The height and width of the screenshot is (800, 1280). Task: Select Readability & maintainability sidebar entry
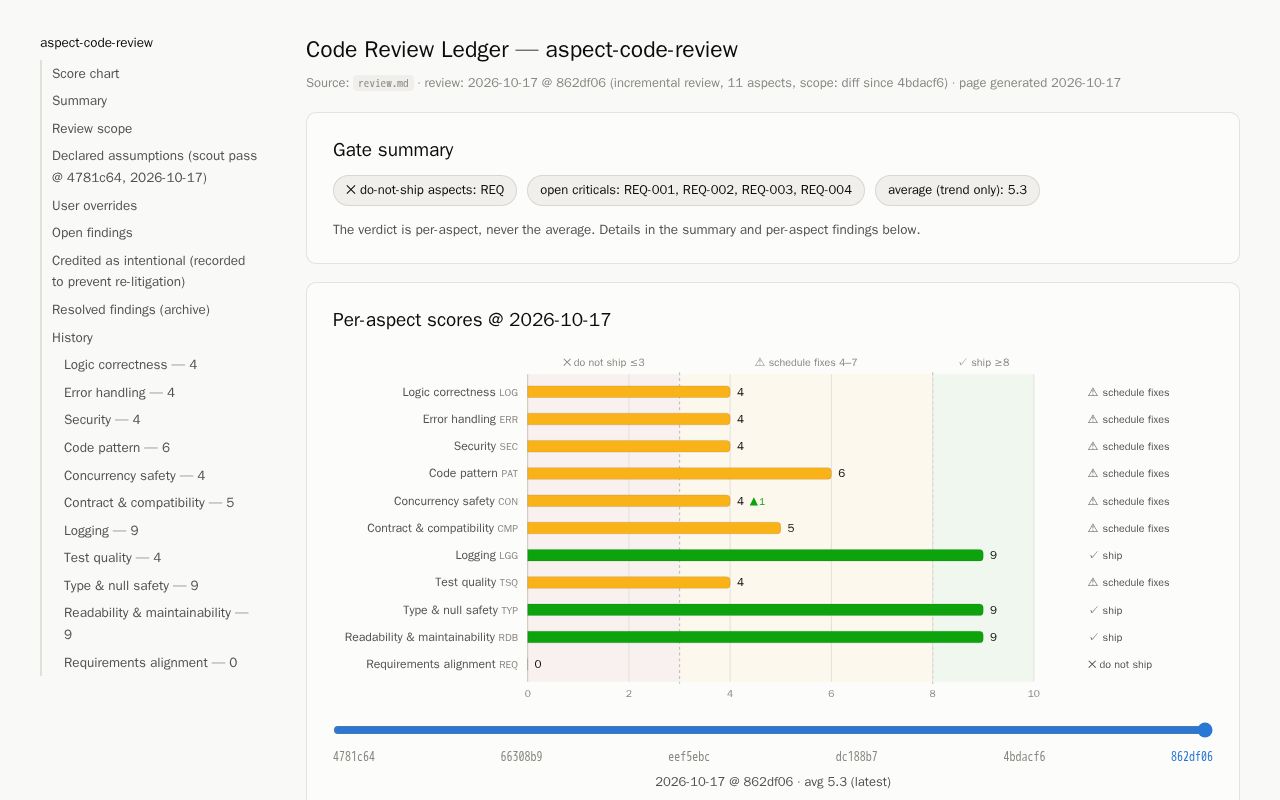coord(156,624)
